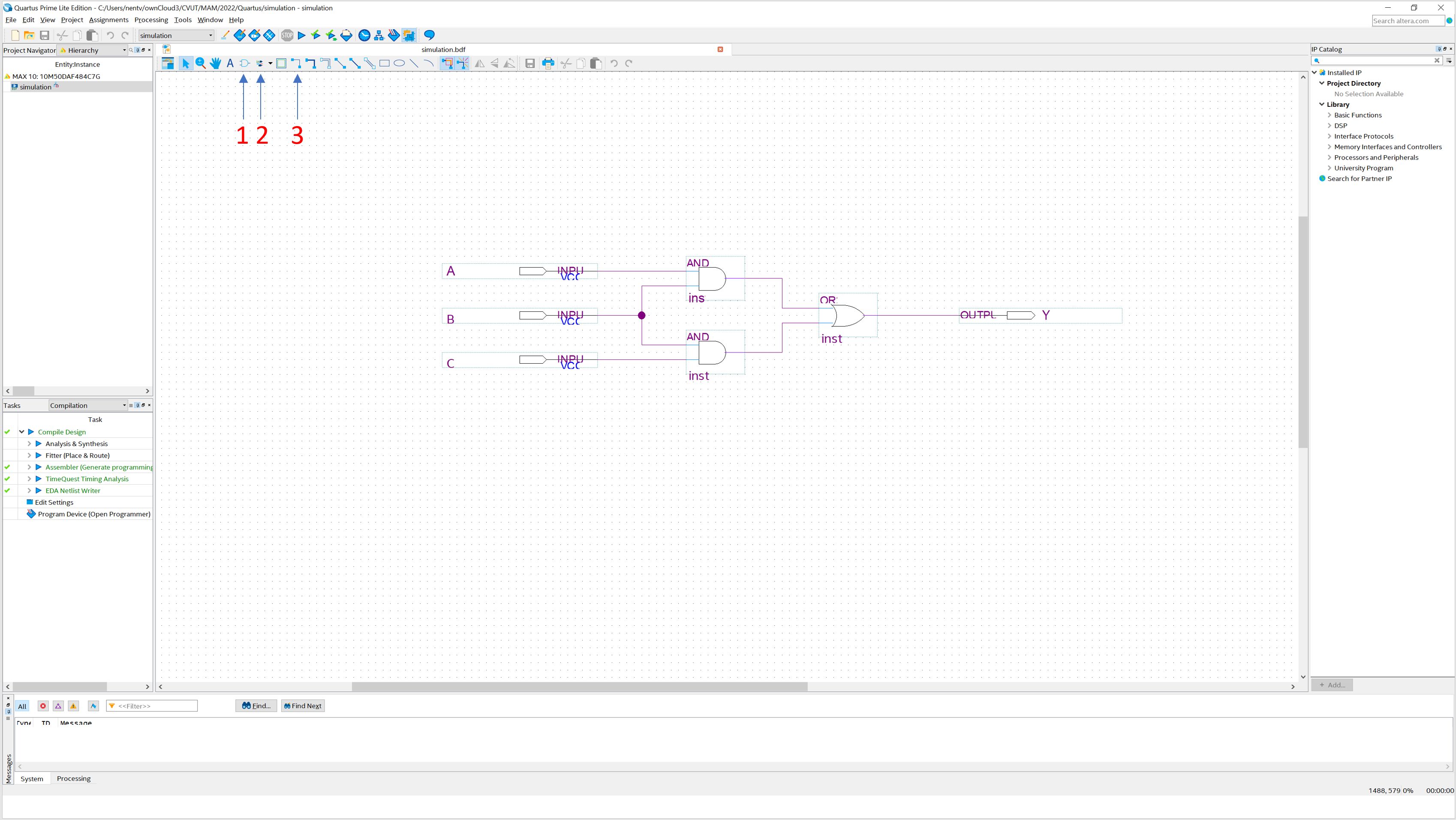The image size is (1456, 820).
Task: Click the schematic horizontal scrollbar thumb
Action: point(579,687)
